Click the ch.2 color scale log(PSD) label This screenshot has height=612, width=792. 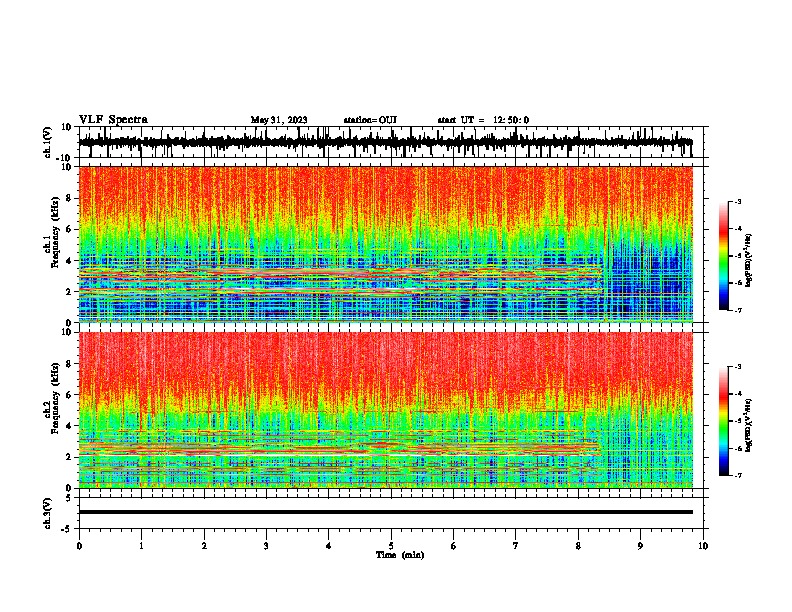[749, 425]
